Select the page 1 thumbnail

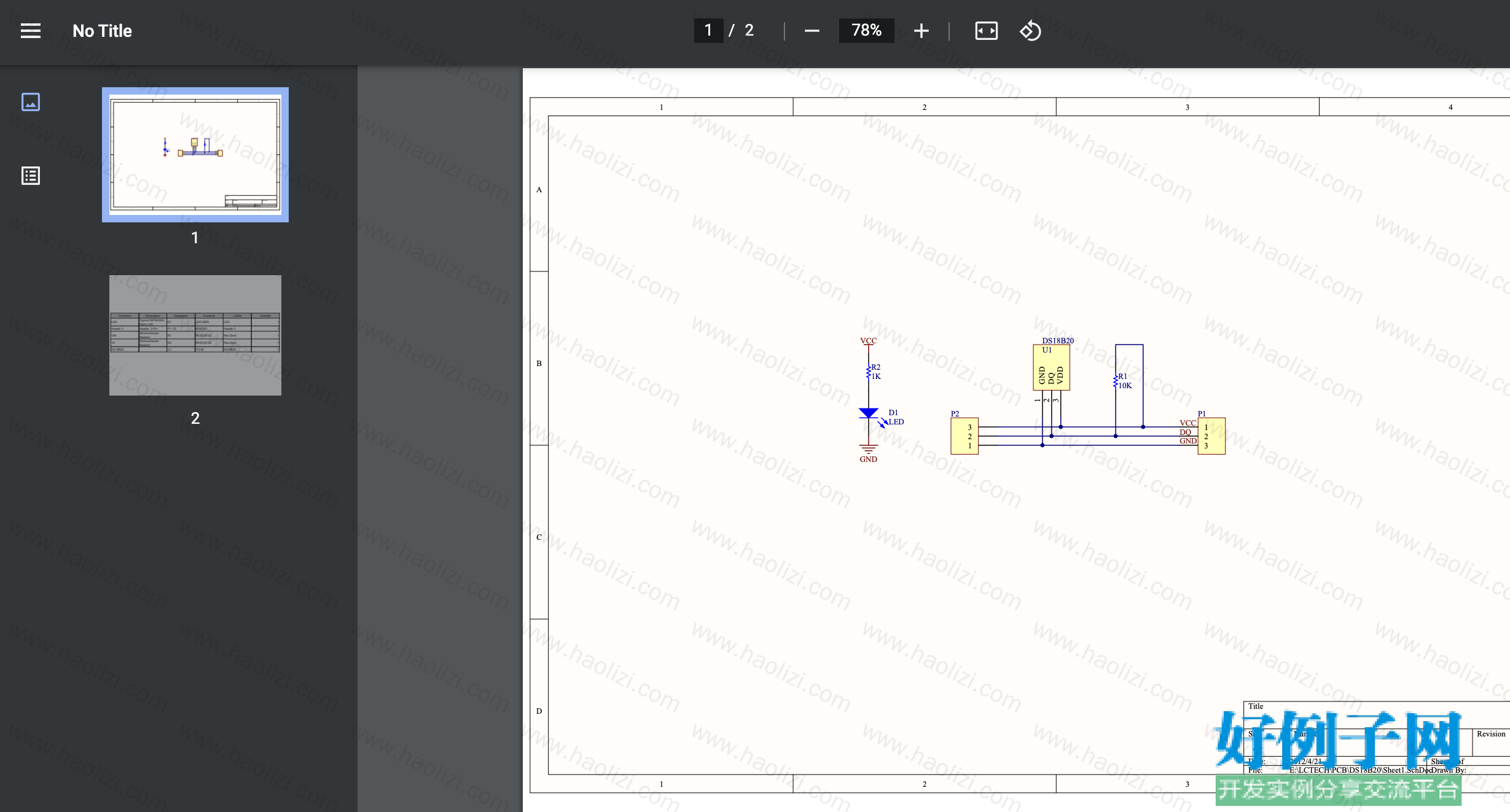[x=195, y=155]
